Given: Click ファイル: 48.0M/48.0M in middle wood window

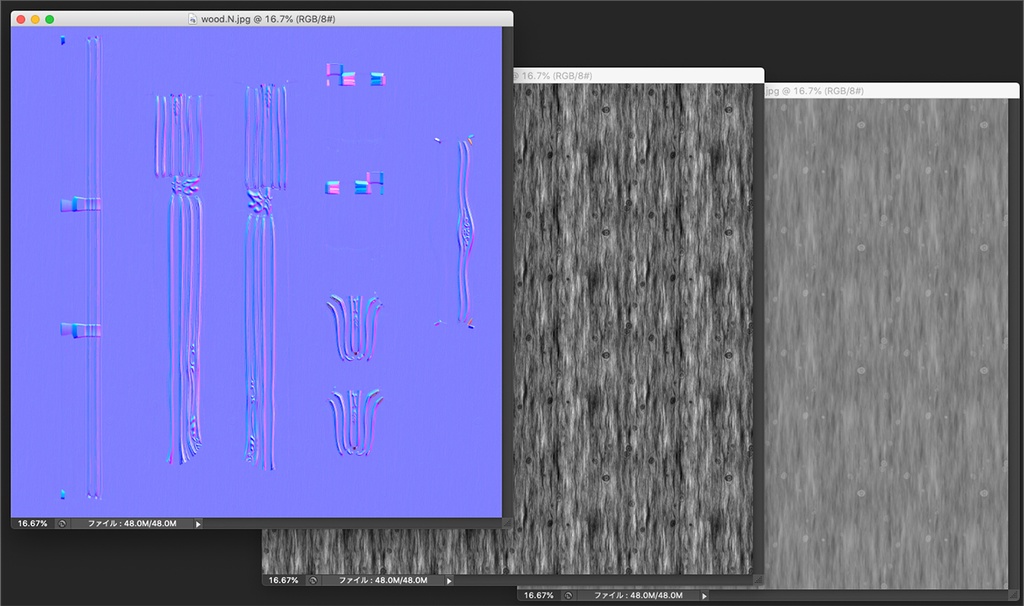Looking at the screenshot, I should (383, 581).
